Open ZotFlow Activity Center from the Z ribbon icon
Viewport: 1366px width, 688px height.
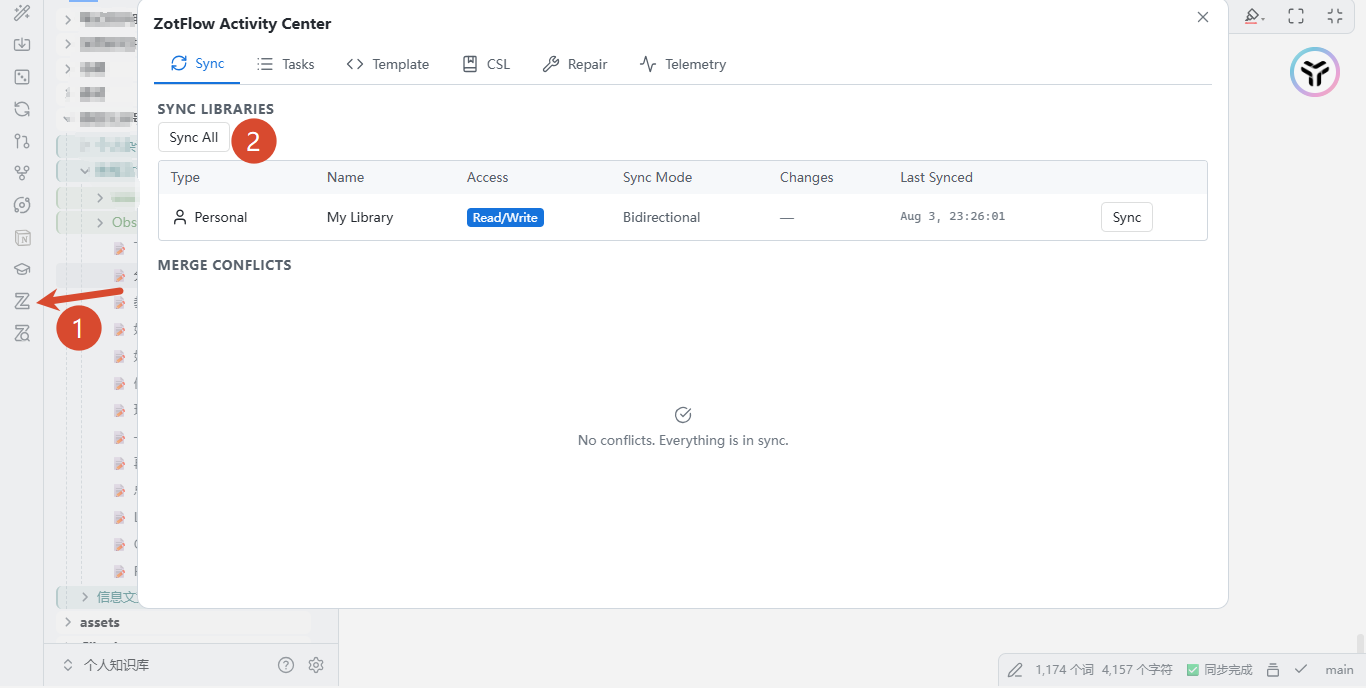22,301
